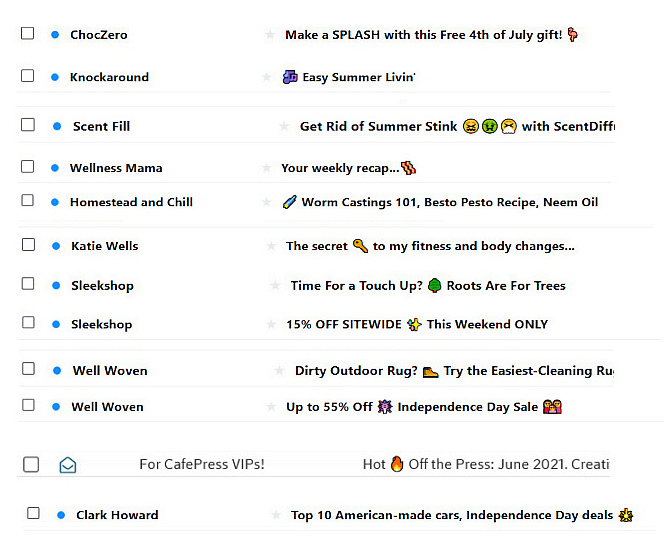
Task: Star the Katie Wells email
Action: (271, 246)
